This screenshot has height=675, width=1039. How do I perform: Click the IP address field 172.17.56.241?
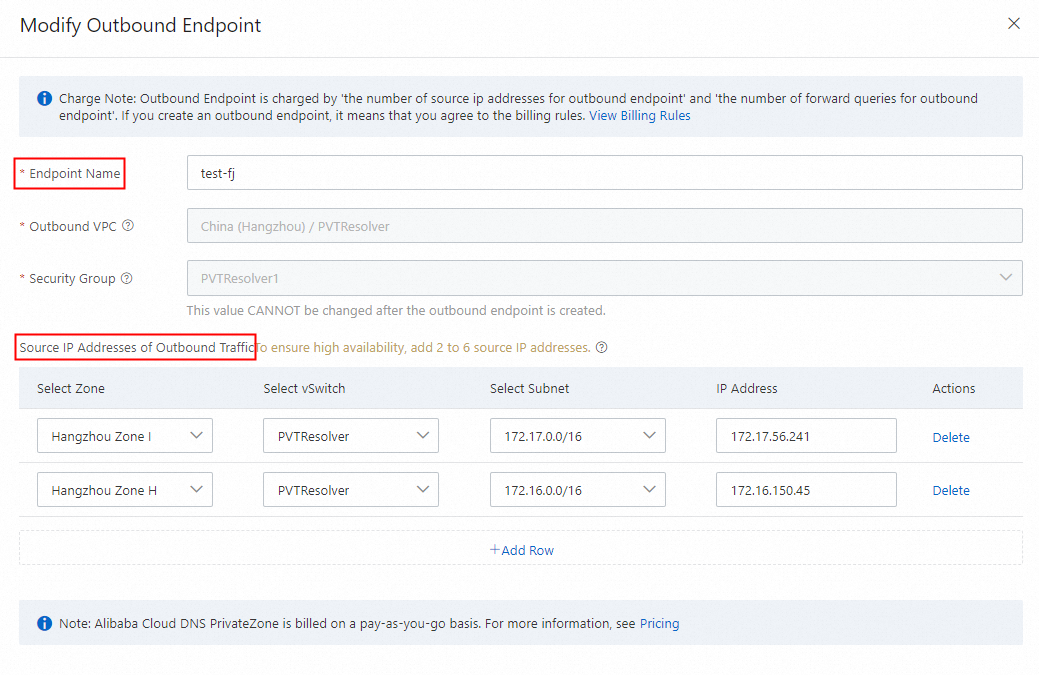pos(806,436)
